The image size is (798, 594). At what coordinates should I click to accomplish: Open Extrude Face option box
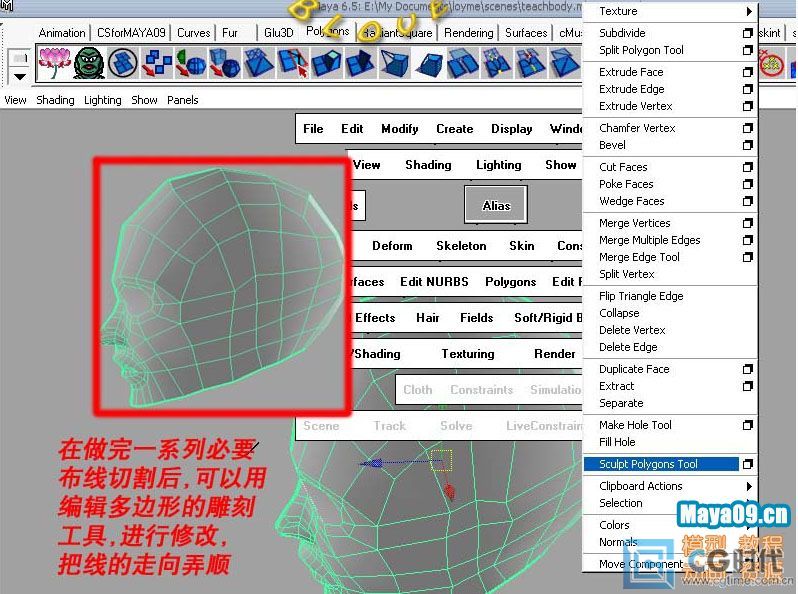point(747,72)
